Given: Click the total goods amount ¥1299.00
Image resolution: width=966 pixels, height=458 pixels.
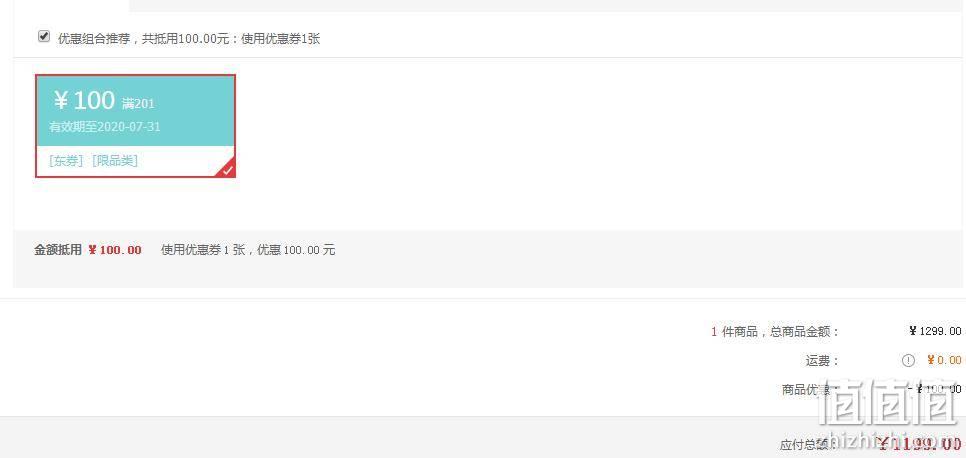Looking at the screenshot, I should pyautogui.click(x=935, y=331).
